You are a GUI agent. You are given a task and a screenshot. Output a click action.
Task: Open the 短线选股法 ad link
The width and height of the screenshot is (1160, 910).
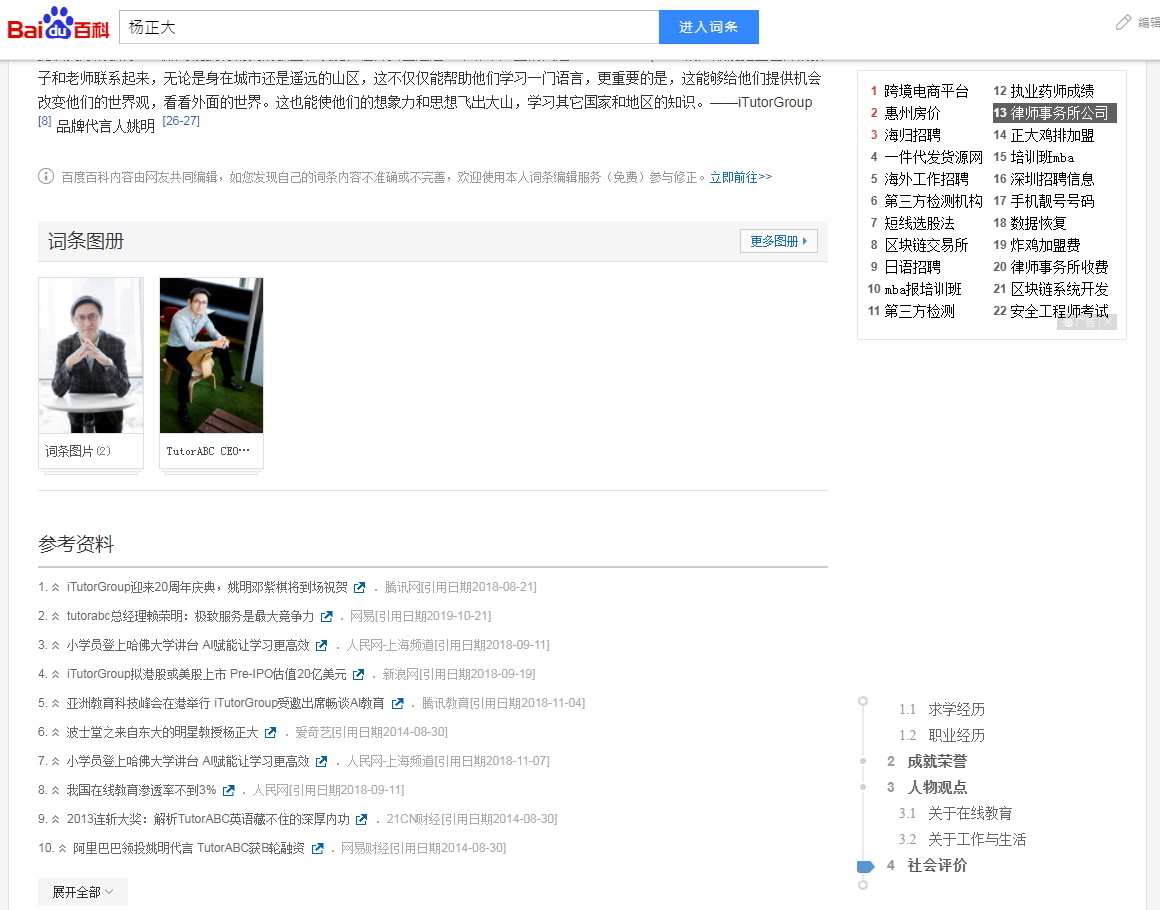click(x=920, y=223)
